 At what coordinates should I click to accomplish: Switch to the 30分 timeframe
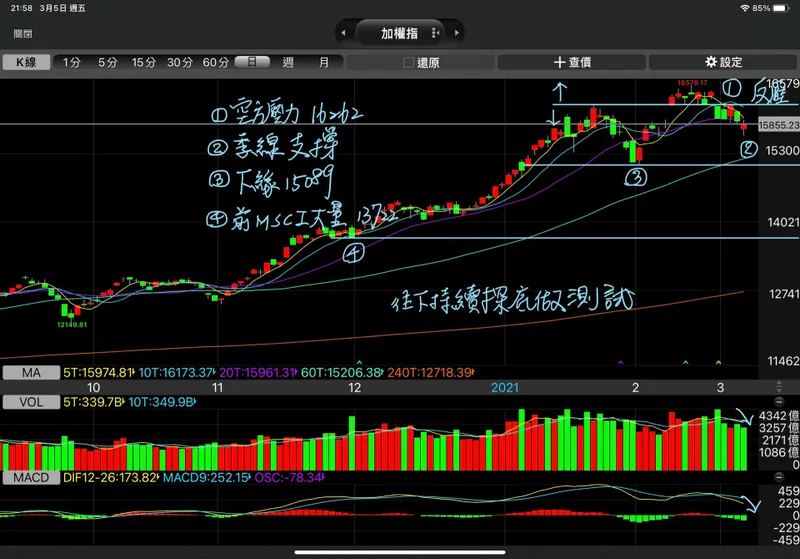pyautogui.click(x=180, y=62)
